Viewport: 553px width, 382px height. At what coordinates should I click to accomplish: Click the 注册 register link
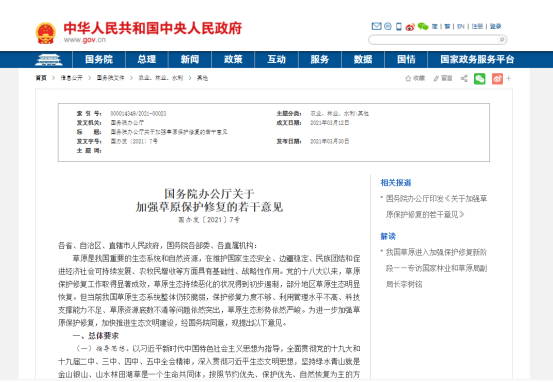pyautogui.click(x=477, y=26)
